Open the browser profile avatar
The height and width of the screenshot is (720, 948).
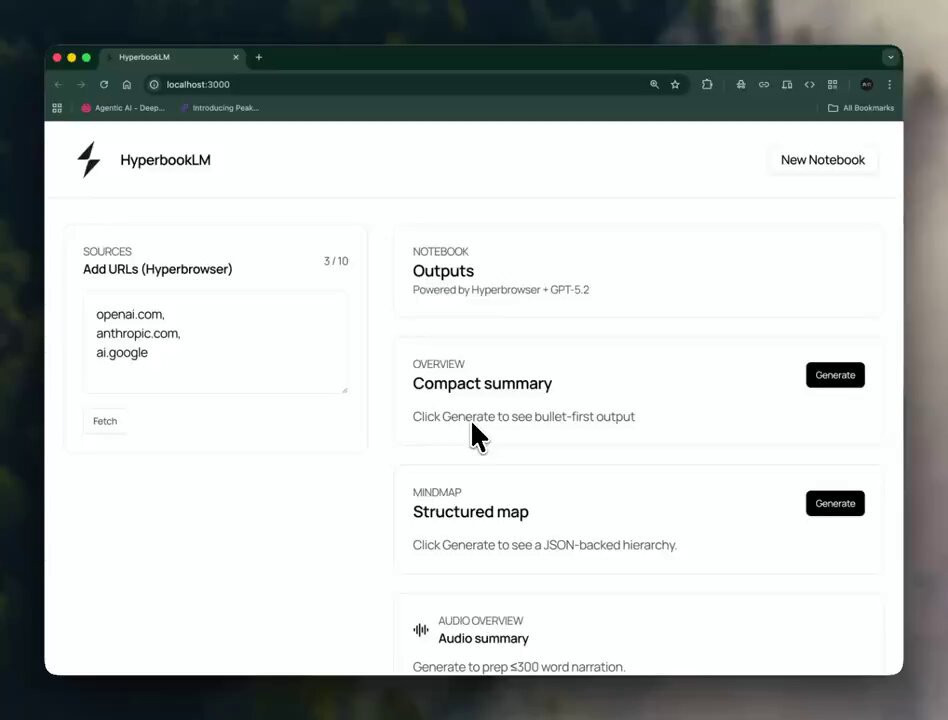(x=866, y=85)
